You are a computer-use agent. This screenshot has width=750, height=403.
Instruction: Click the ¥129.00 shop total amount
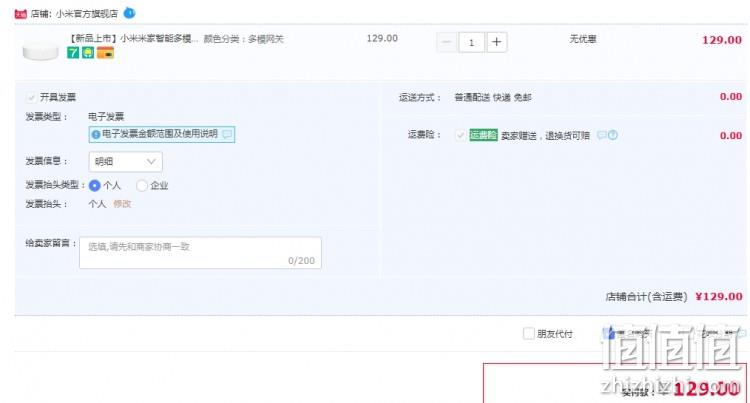point(719,297)
